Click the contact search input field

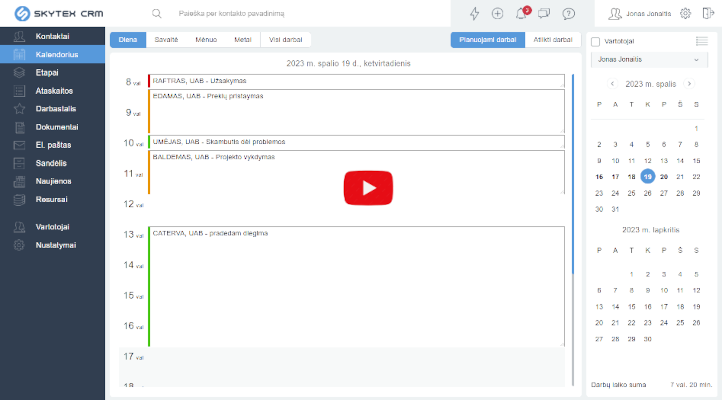tap(300, 14)
